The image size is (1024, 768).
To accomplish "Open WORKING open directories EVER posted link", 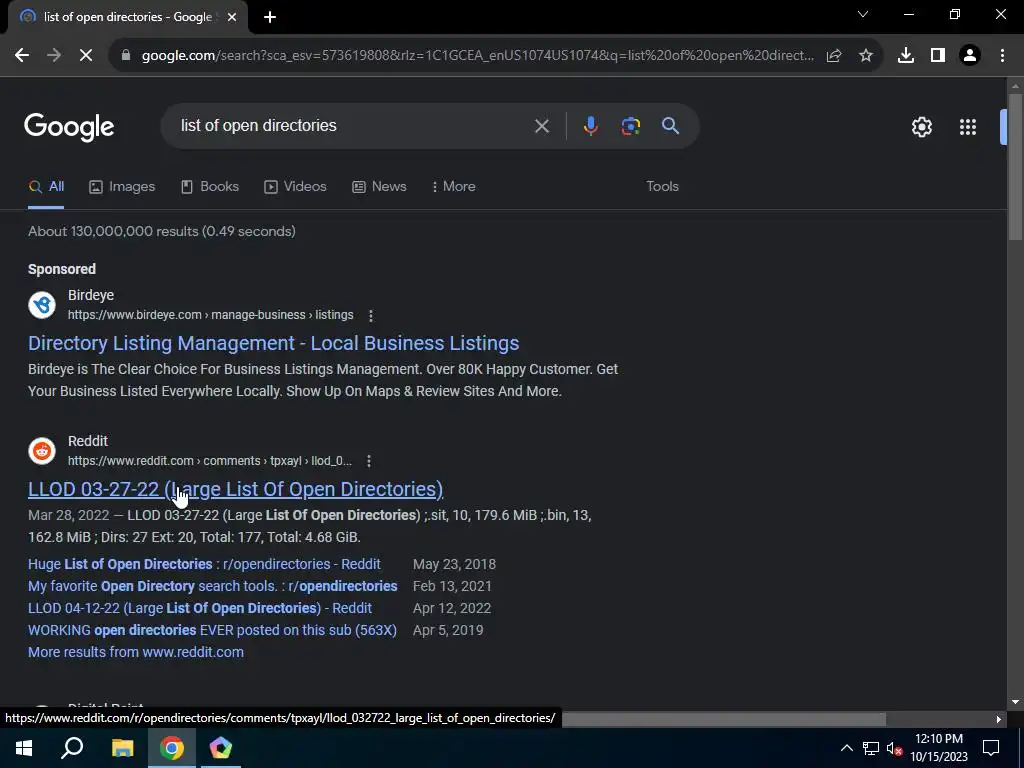I will point(212,631).
